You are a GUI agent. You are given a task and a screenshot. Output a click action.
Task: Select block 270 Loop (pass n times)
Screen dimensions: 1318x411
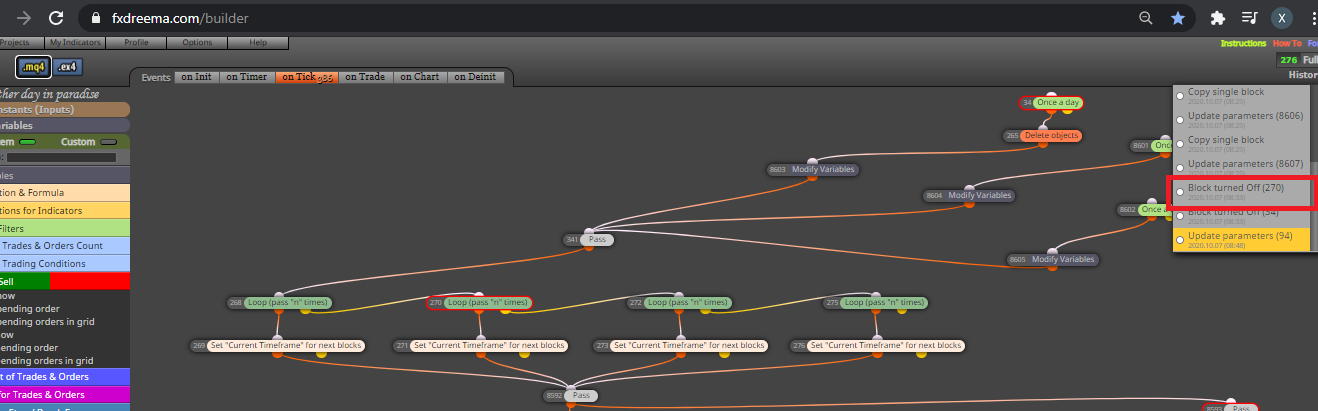tap(480, 303)
